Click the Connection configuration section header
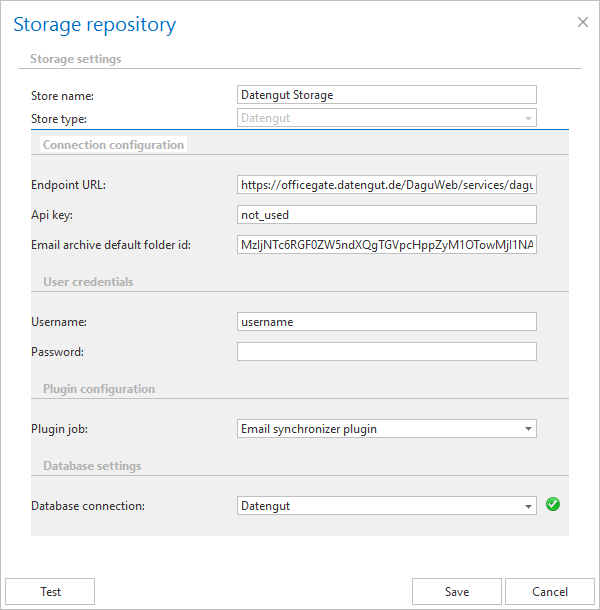This screenshot has width=600, height=610. [x=113, y=144]
